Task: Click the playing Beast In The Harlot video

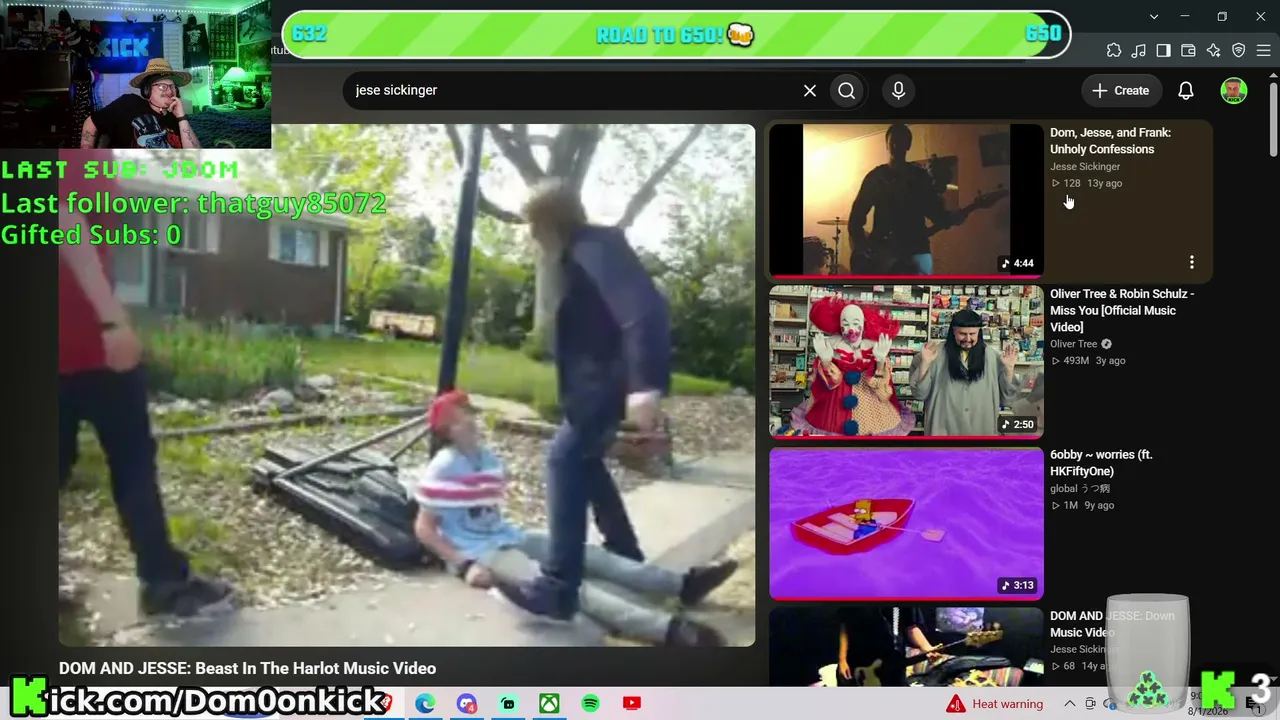Action: (x=407, y=385)
